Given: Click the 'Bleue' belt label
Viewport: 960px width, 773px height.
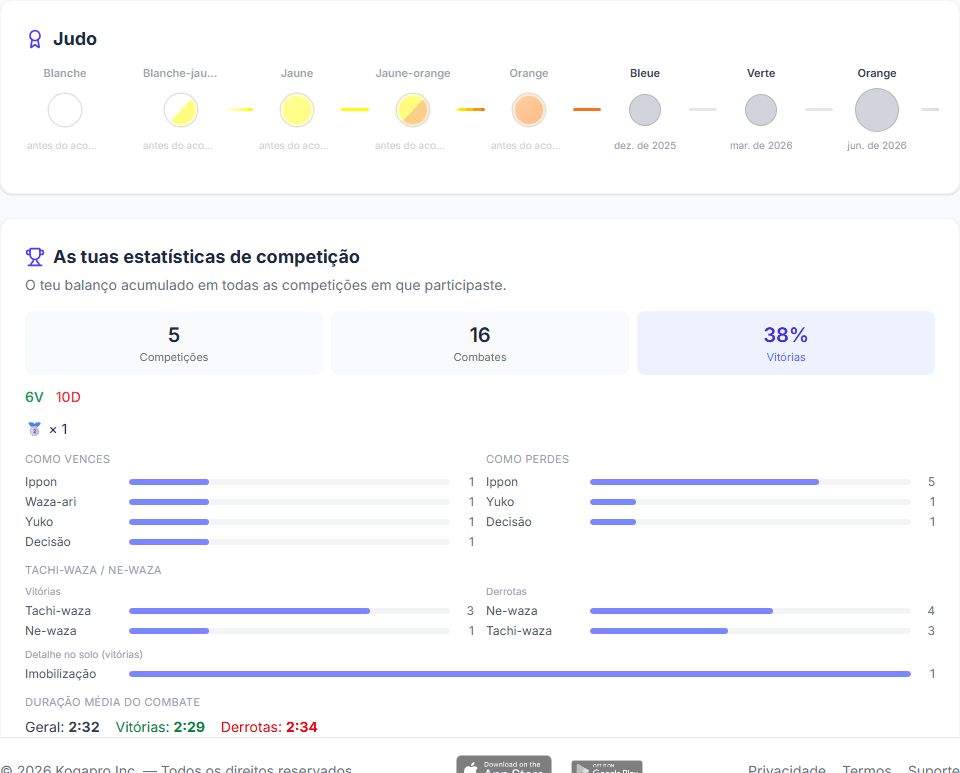Looking at the screenshot, I should point(645,73).
